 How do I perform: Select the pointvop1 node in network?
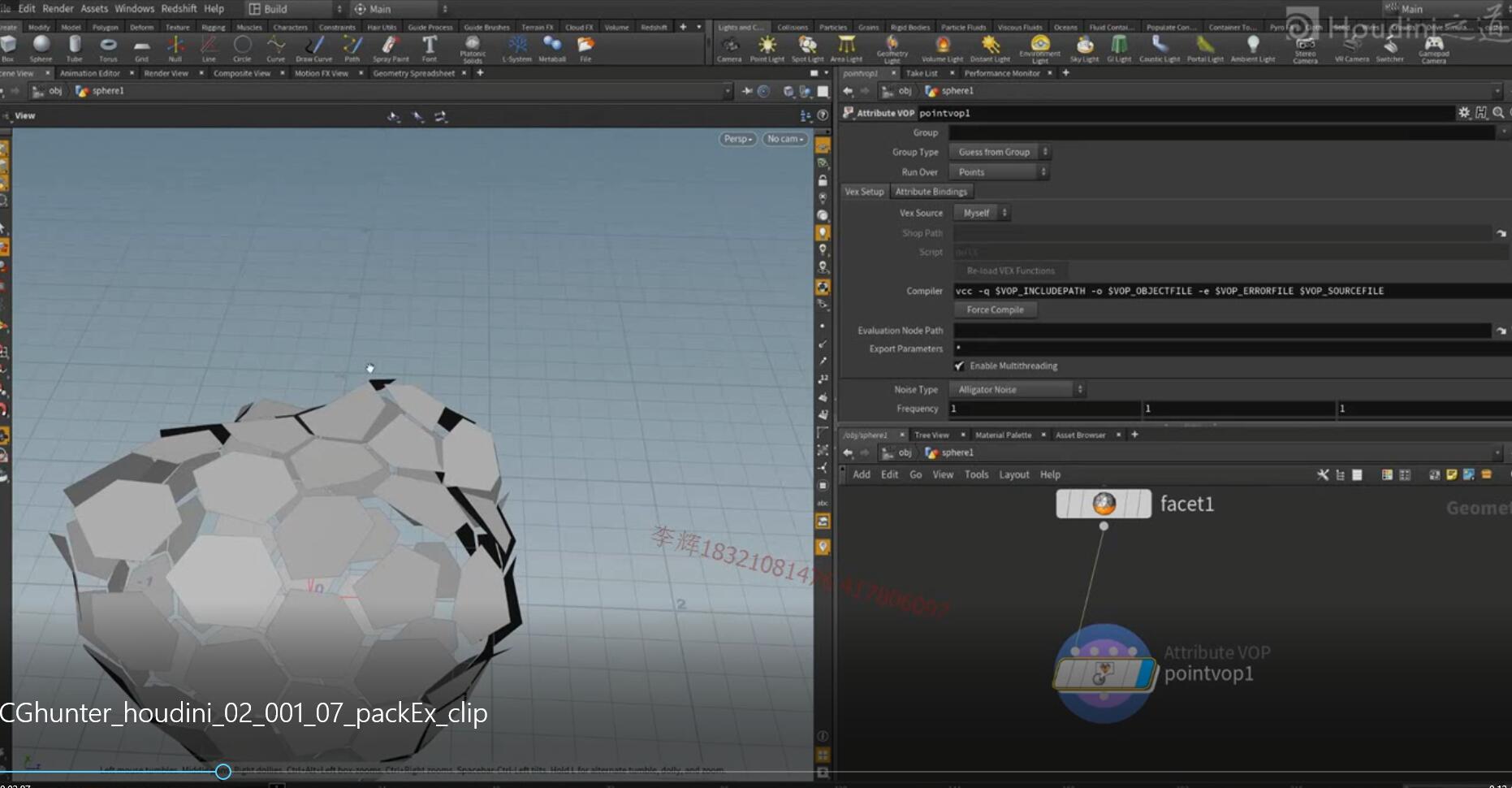click(1104, 673)
